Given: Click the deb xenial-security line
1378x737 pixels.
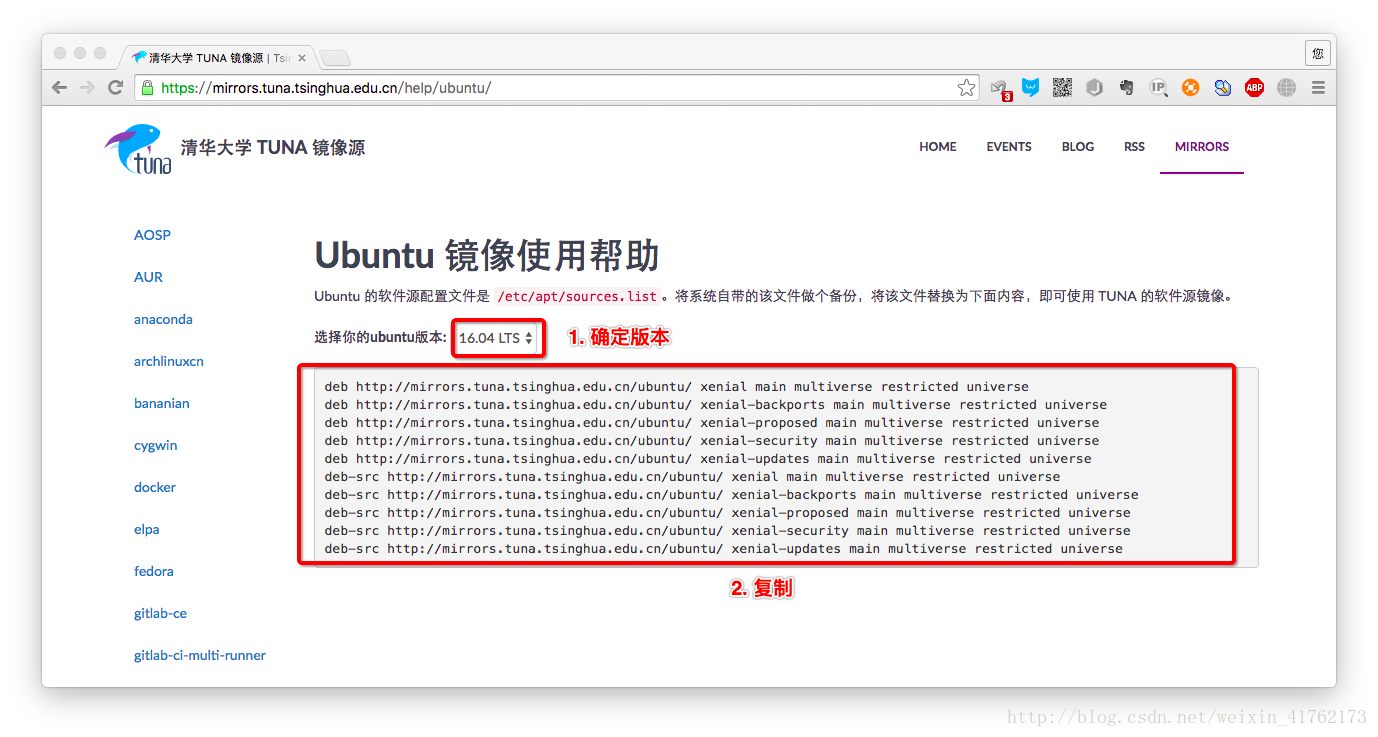Looking at the screenshot, I should pyautogui.click(x=712, y=441).
